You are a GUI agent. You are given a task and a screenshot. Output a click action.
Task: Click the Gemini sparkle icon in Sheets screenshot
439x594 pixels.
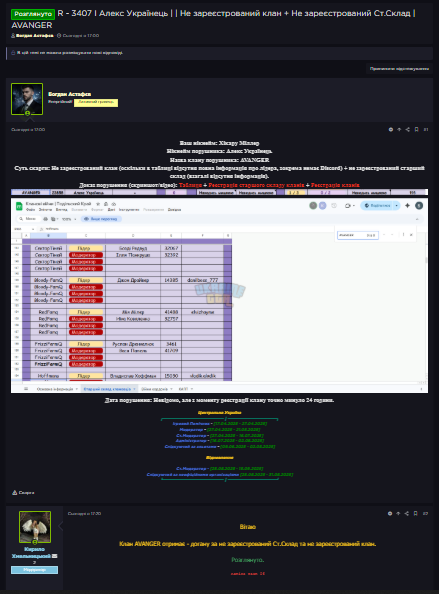click(408, 206)
